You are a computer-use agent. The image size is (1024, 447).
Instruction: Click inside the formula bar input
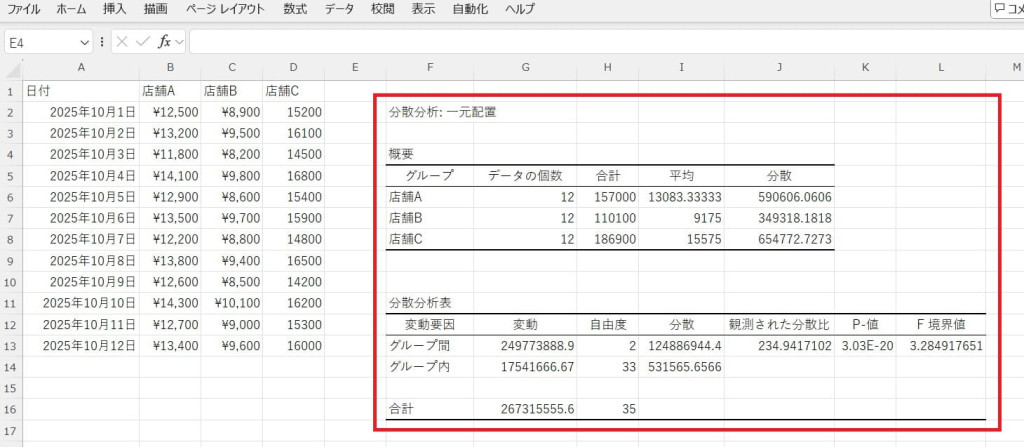(600, 42)
